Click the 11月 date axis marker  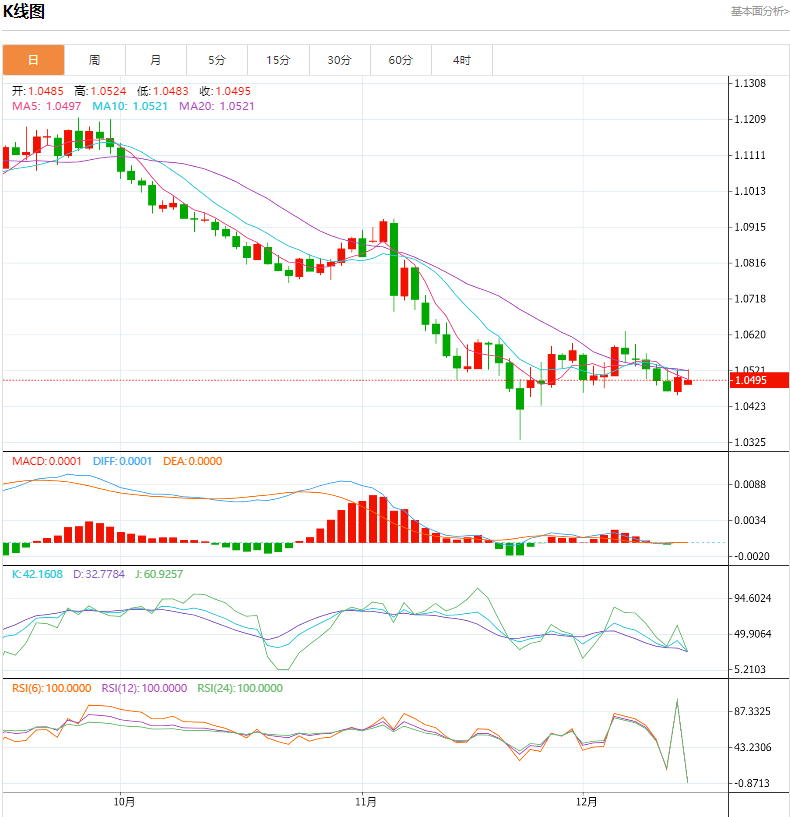click(366, 801)
